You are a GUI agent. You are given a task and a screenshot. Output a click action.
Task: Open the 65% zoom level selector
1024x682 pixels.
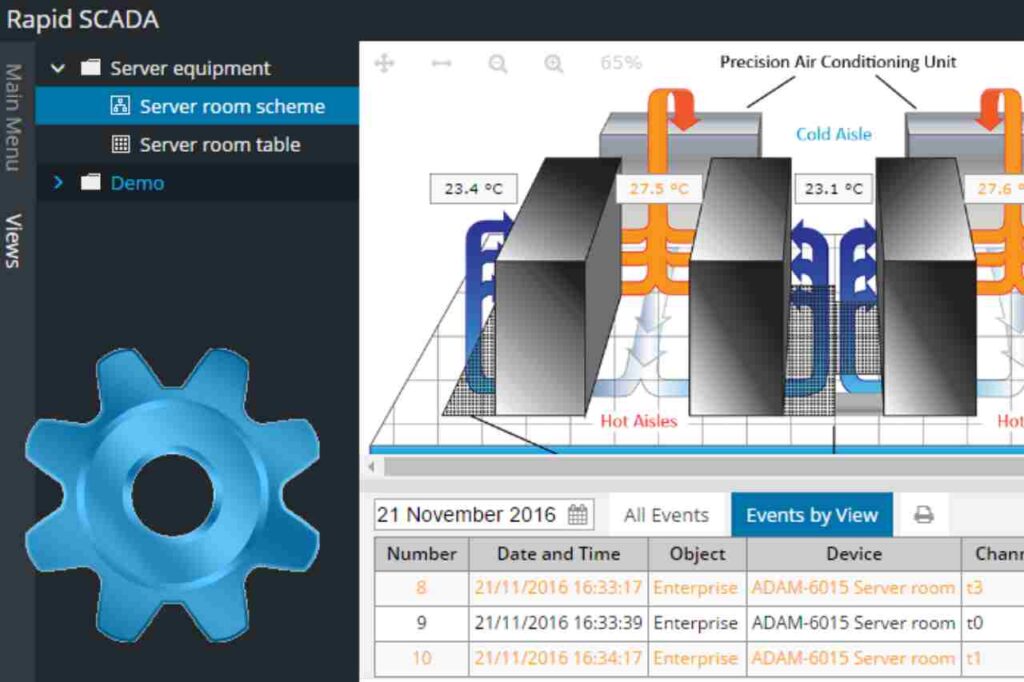(x=620, y=63)
